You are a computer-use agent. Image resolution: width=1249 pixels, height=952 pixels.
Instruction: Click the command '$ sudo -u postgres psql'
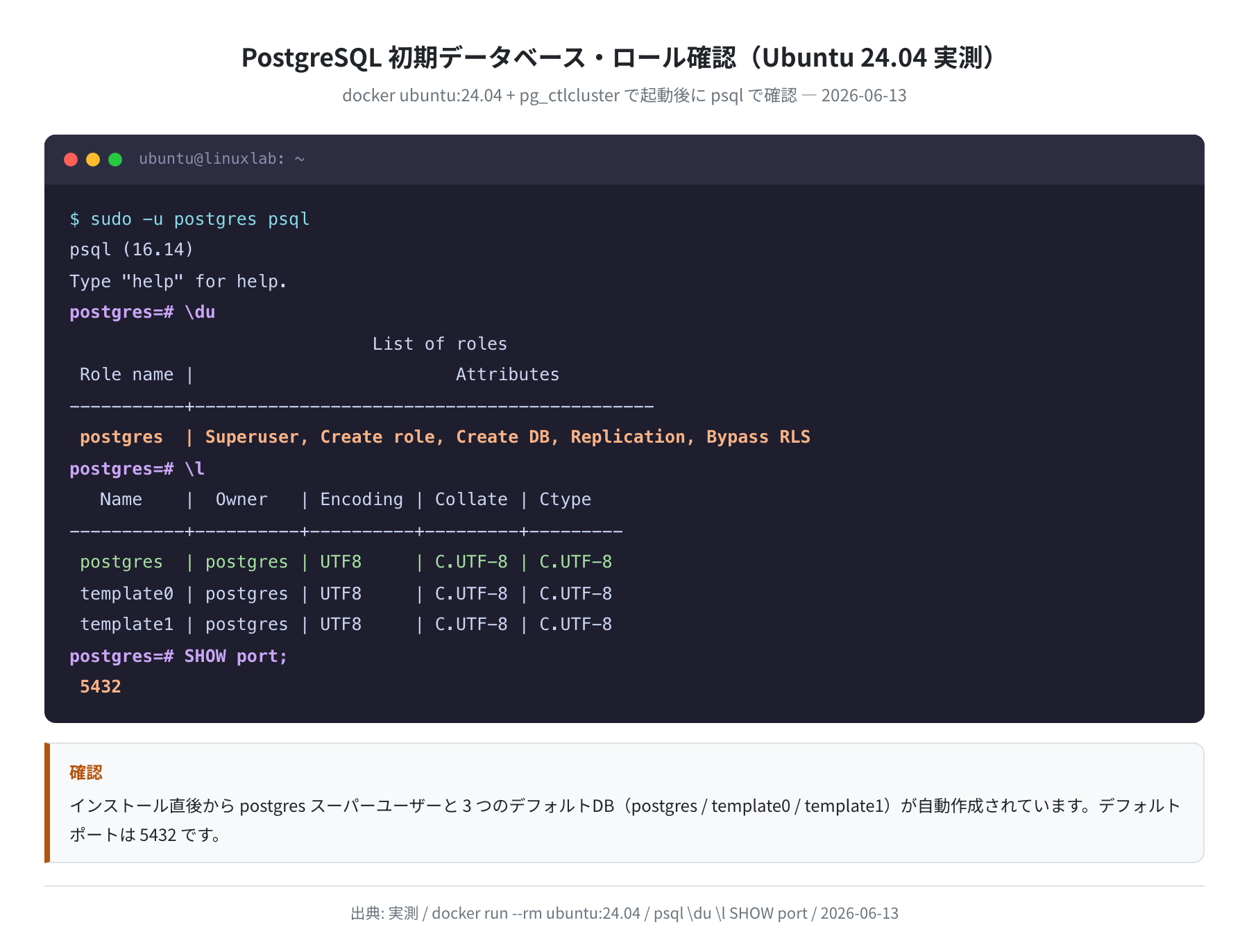pyautogui.click(x=189, y=219)
